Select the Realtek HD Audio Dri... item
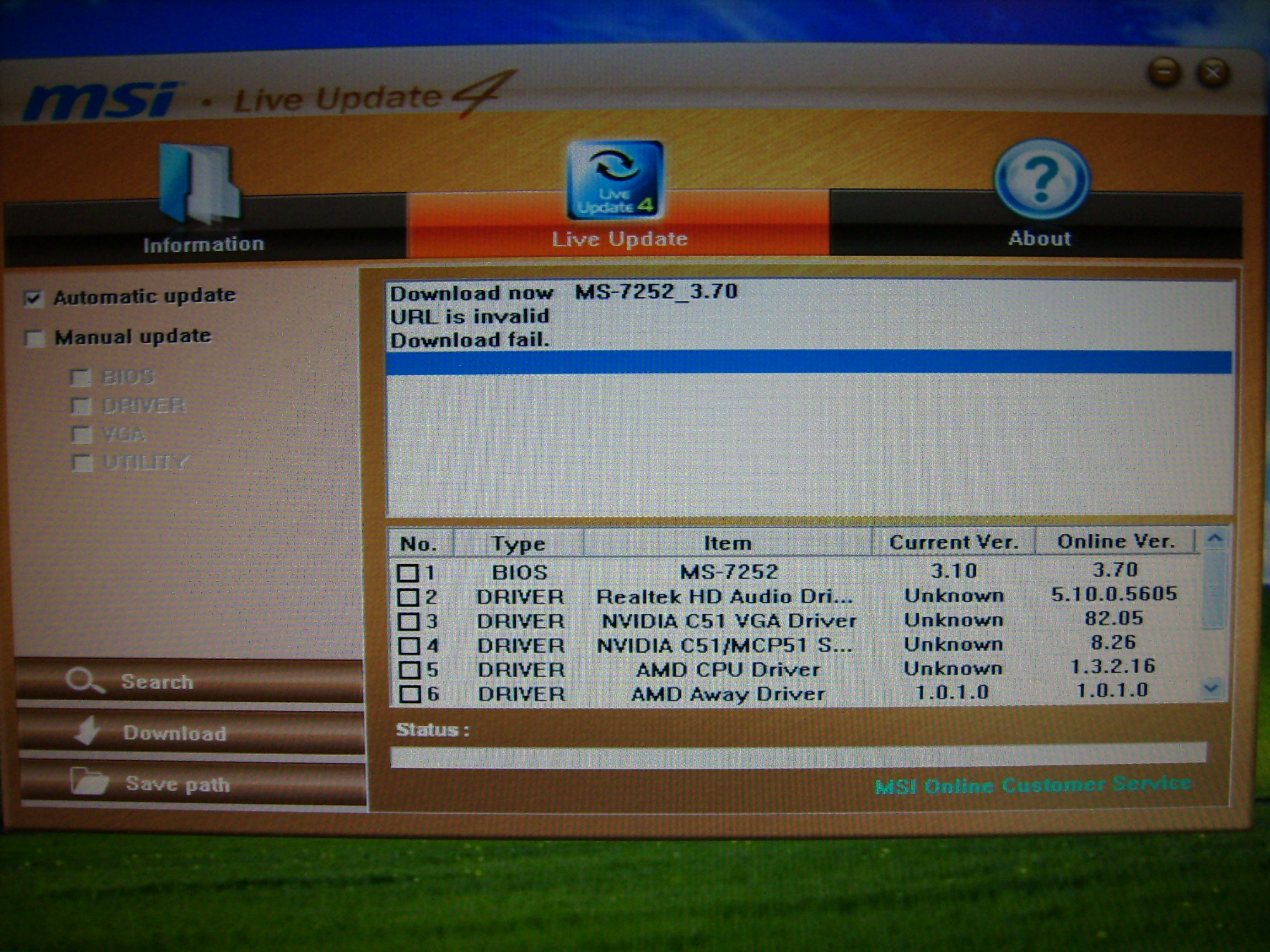This screenshot has width=1270, height=952. tap(724, 596)
